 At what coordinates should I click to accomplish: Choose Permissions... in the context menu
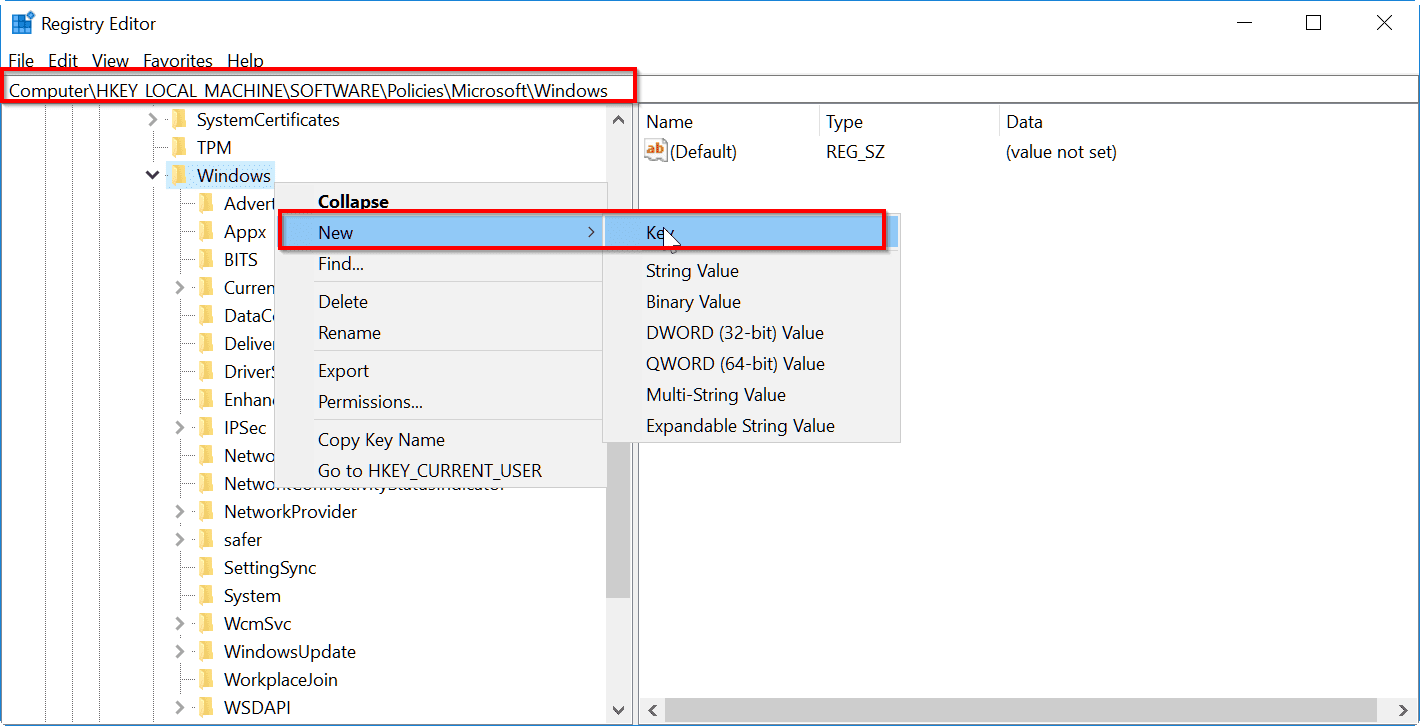pyautogui.click(x=440, y=402)
